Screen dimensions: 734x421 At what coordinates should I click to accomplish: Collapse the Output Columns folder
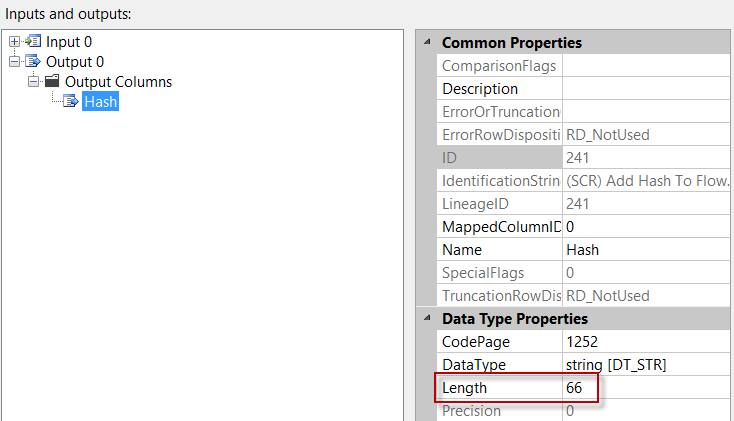coord(33,82)
